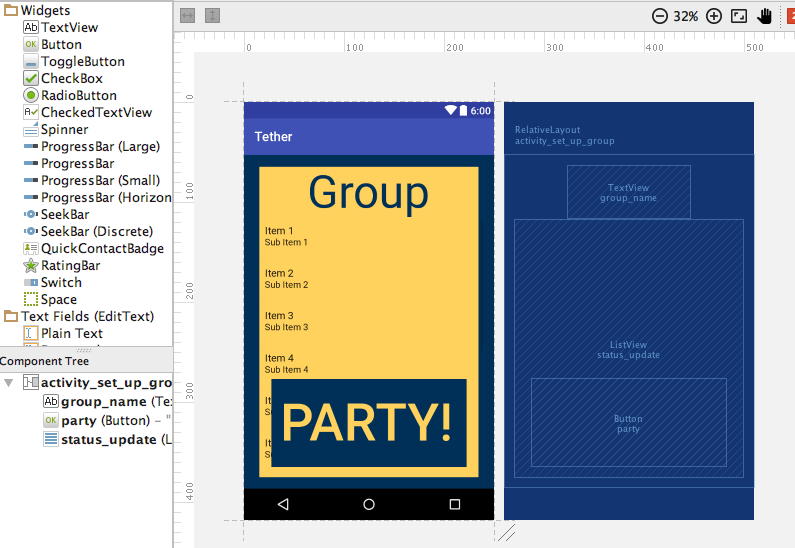795x548 pixels.
Task: Pick the Spinner widget
Action: click(56, 129)
